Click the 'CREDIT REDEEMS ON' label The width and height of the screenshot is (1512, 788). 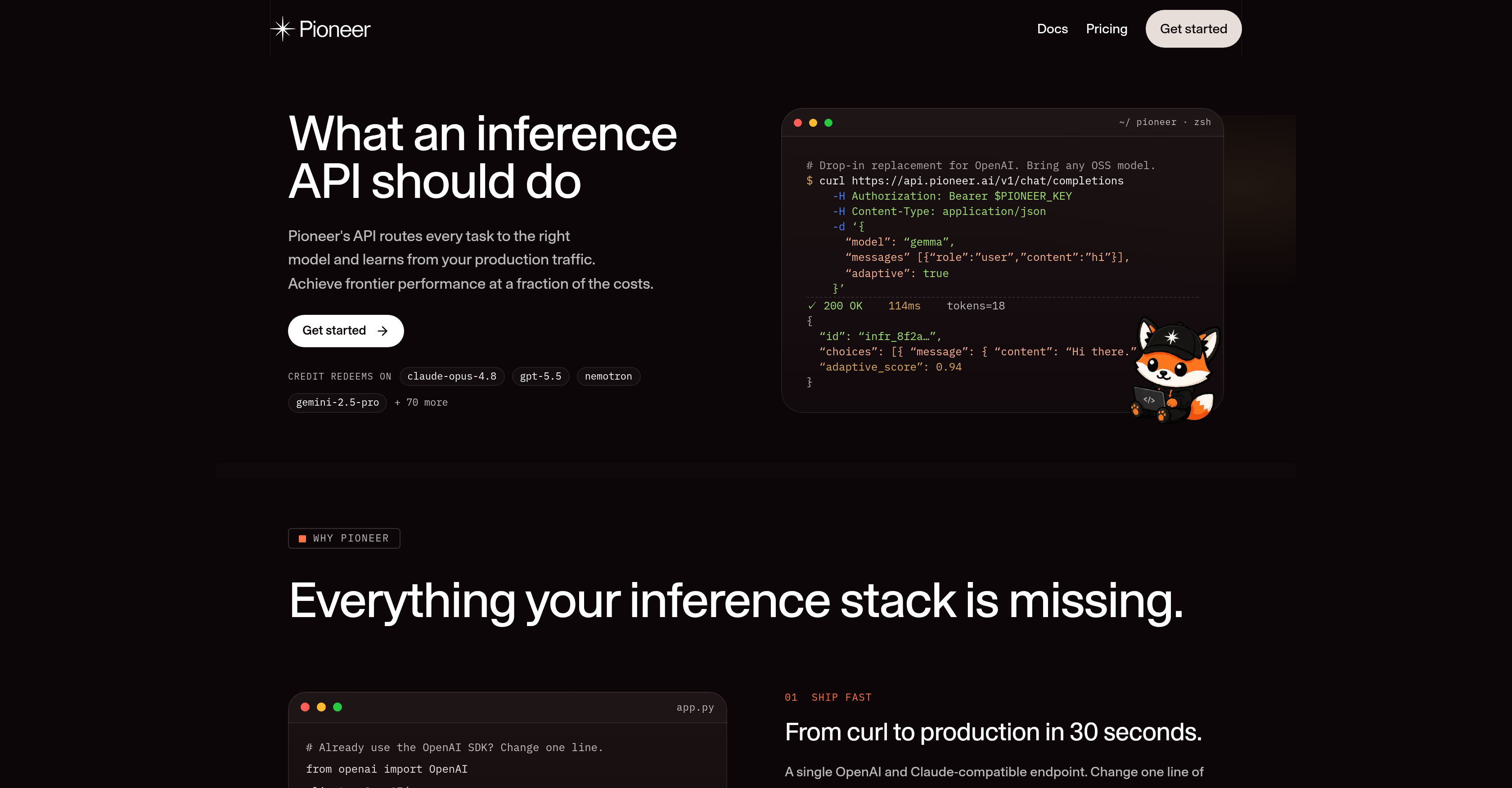[x=339, y=376]
